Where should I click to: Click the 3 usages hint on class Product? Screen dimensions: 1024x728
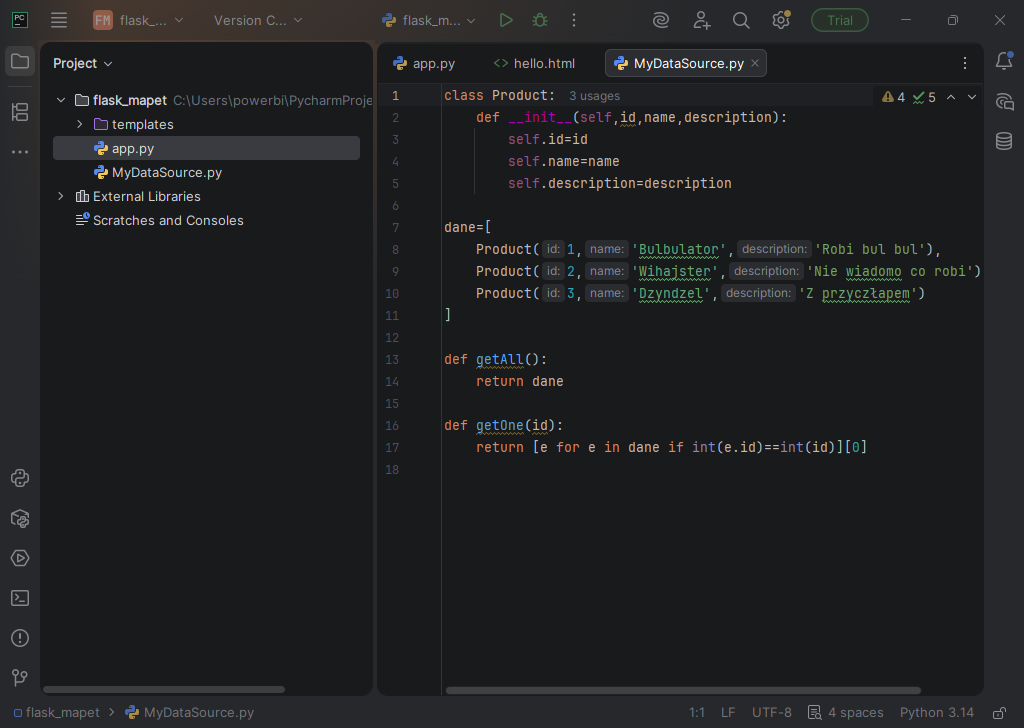point(594,96)
